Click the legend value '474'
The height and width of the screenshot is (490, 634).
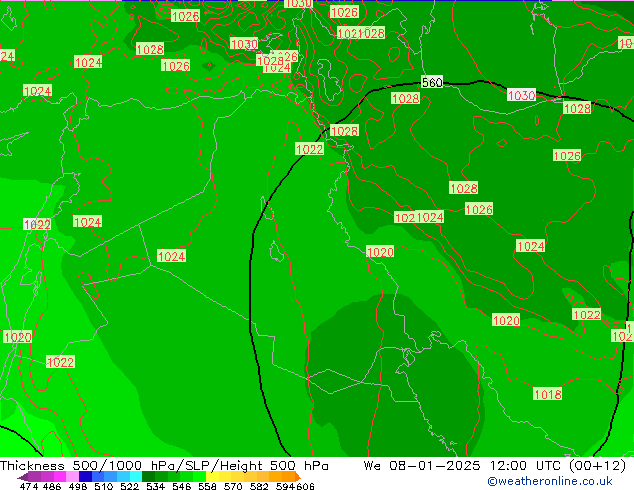click(x=29, y=486)
